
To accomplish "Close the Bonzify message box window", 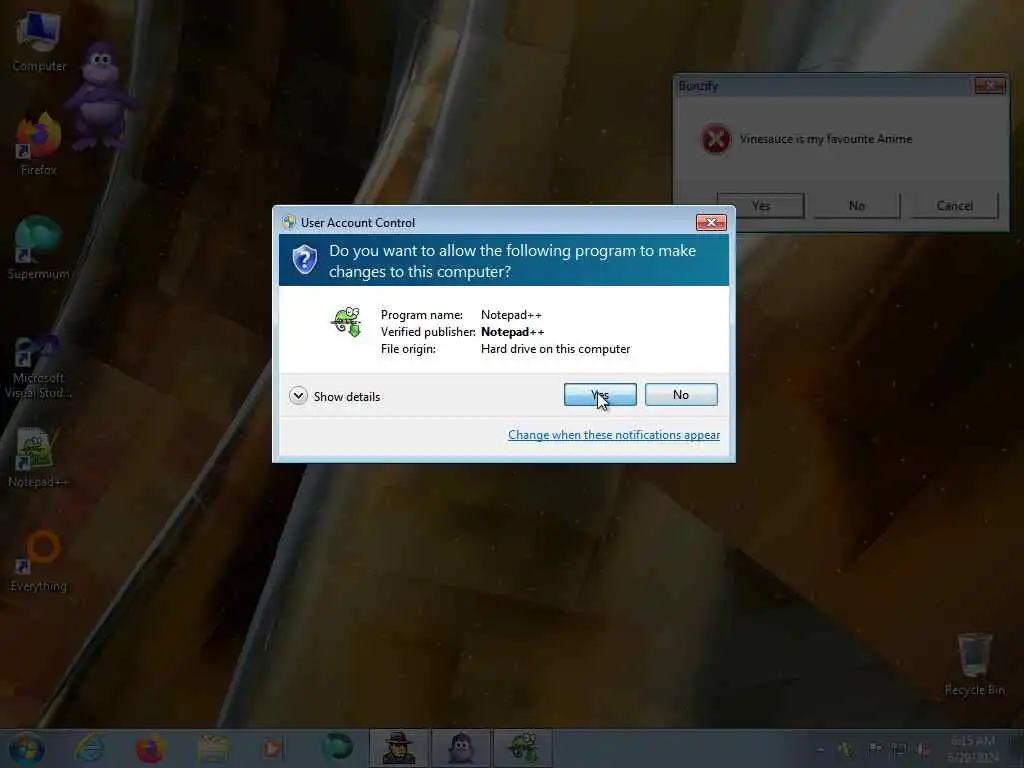I will (x=989, y=86).
